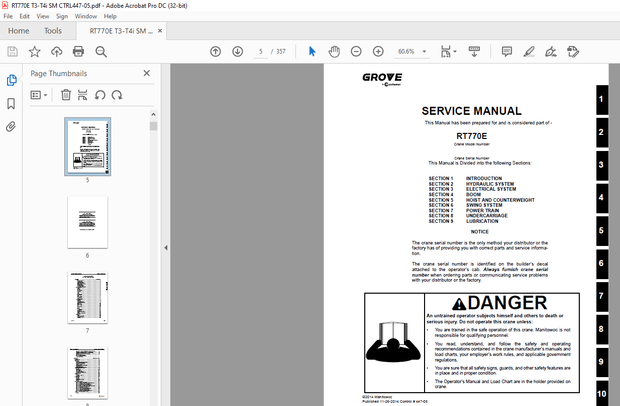Click thumbnails scroll up arrow

point(153,115)
